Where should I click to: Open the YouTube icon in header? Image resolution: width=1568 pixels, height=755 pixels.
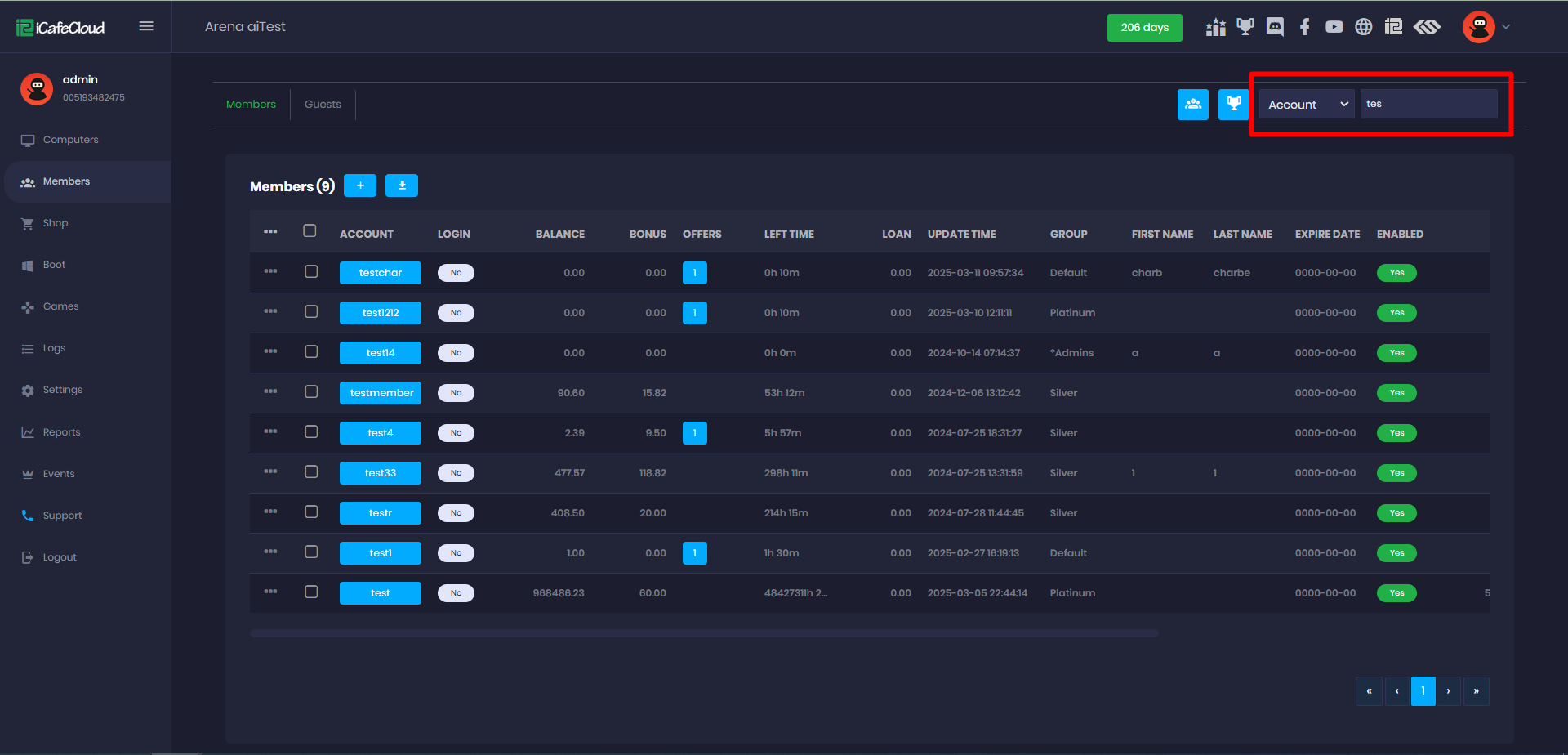pos(1334,27)
